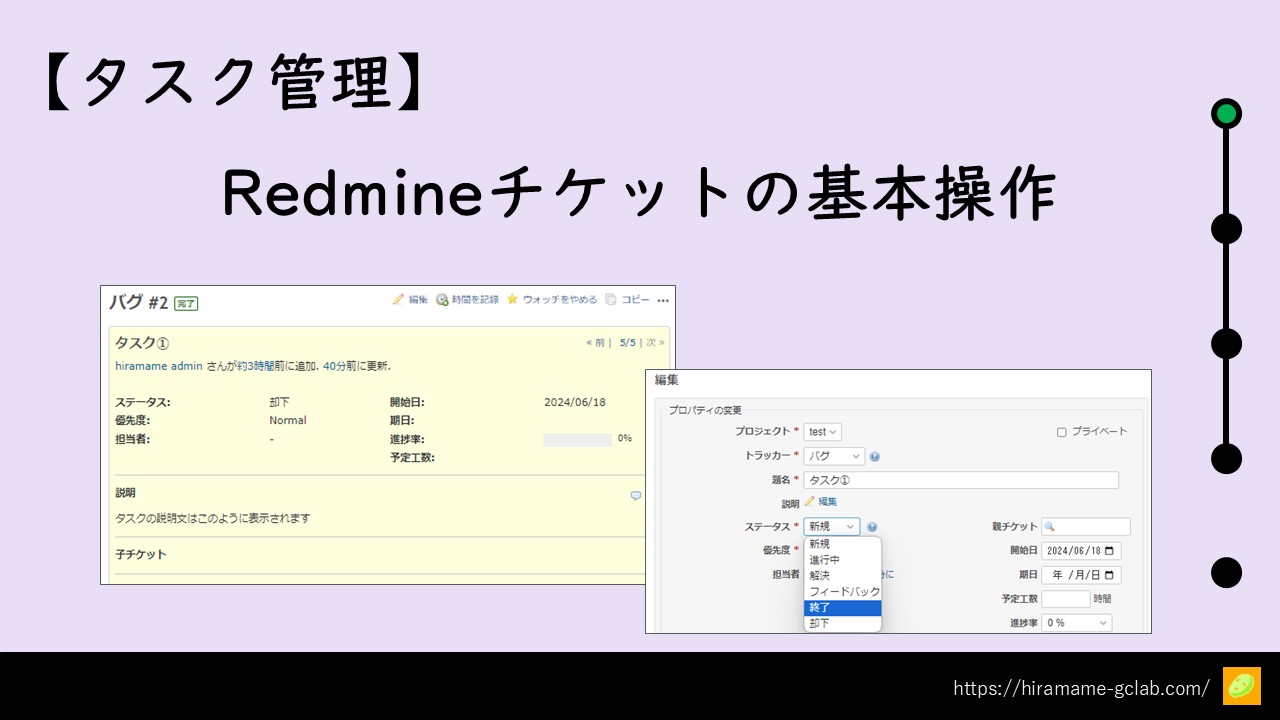Click the 時間を記録 clock icon
This screenshot has width=1280, height=720.
pyautogui.click(x=442, y=300)
